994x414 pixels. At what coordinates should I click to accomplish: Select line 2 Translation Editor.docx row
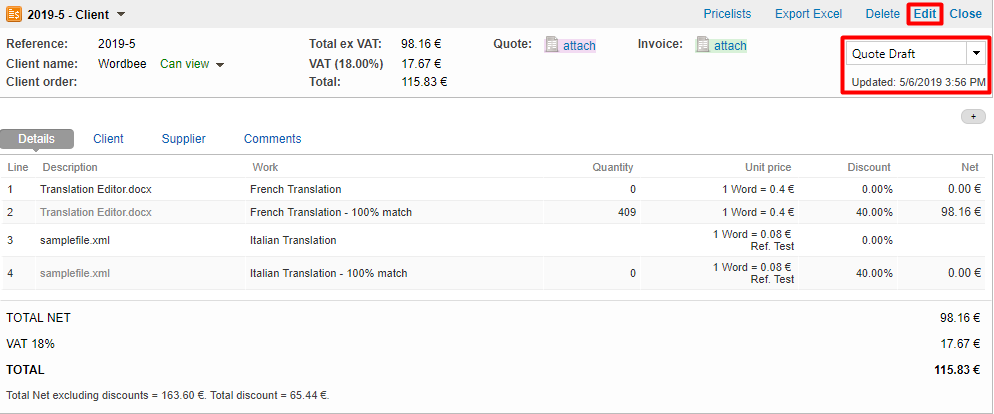click(96, 212)
